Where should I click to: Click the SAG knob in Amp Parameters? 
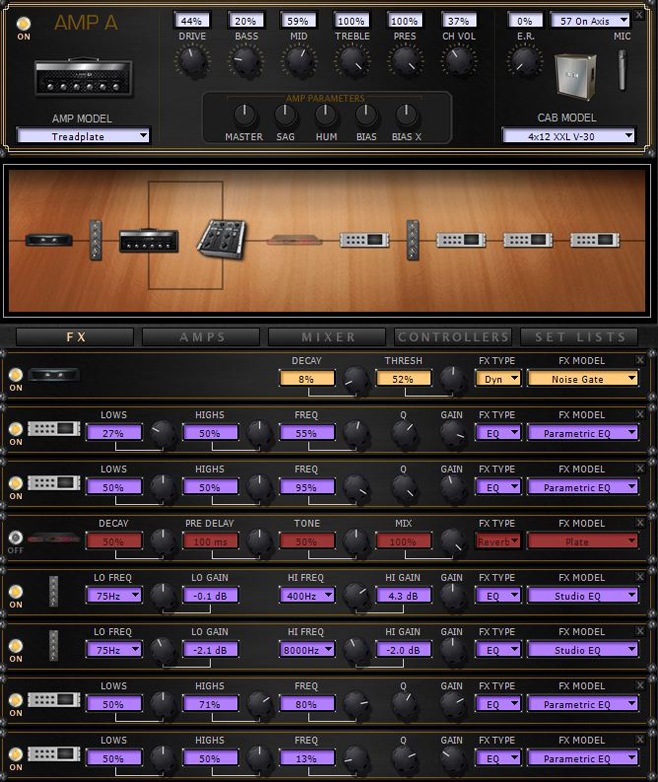coord(285,116)
